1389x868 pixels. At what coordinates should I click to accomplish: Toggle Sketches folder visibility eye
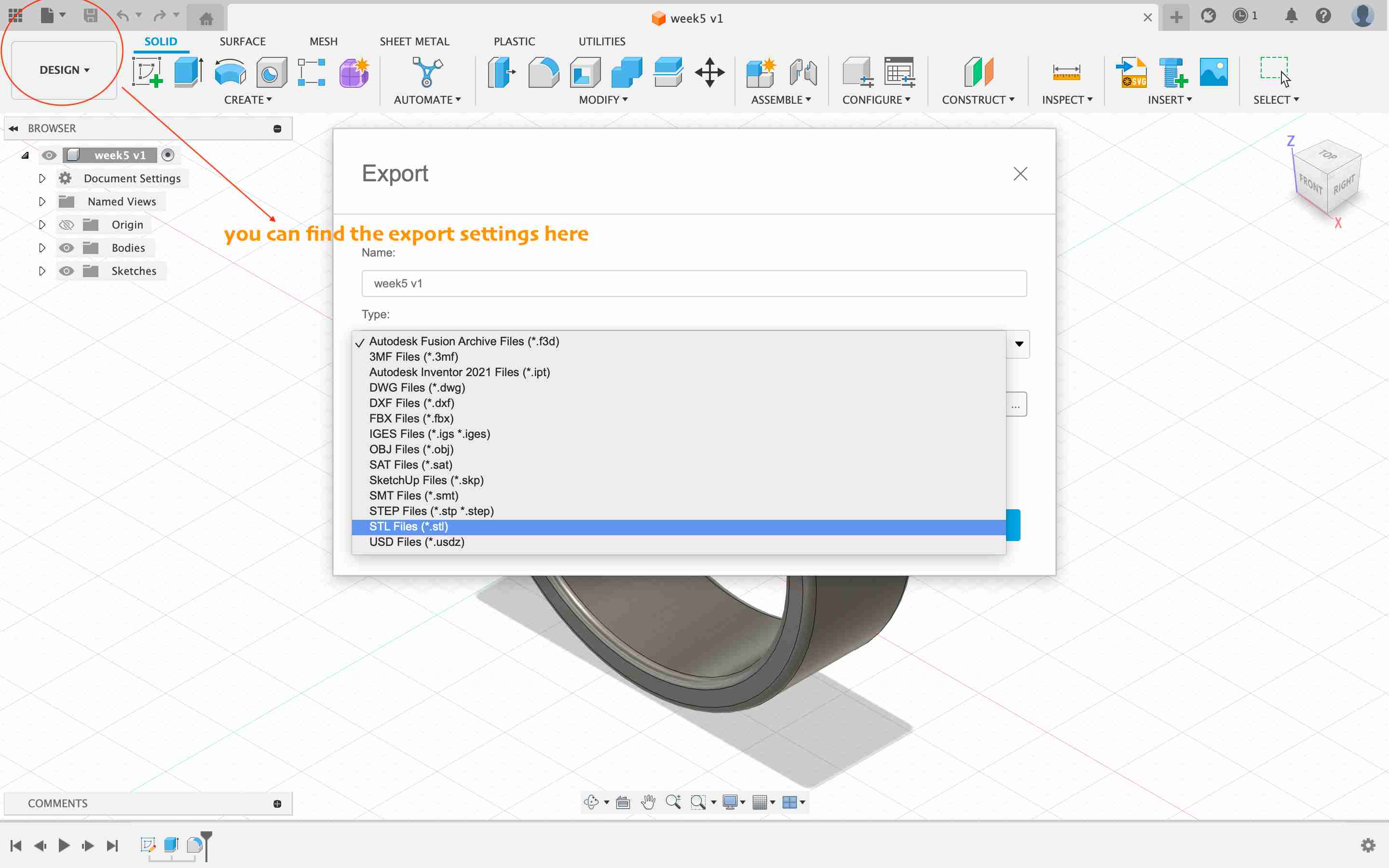(x=67, y=271)
